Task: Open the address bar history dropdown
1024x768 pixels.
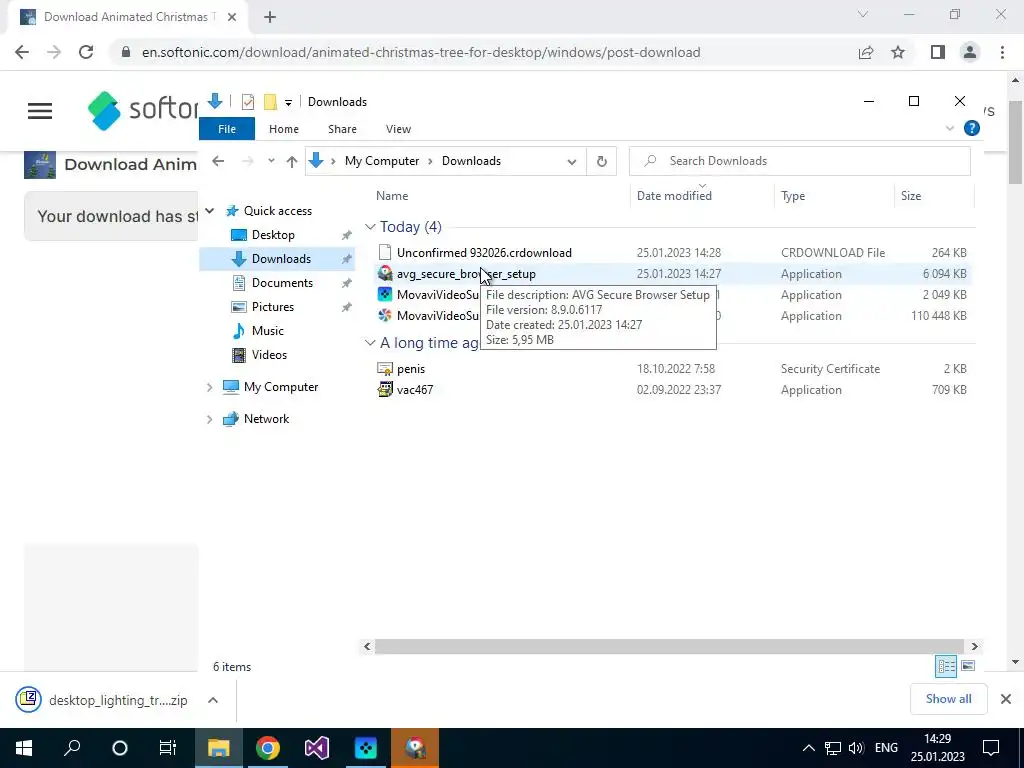Action: click(x=571, y=161)
